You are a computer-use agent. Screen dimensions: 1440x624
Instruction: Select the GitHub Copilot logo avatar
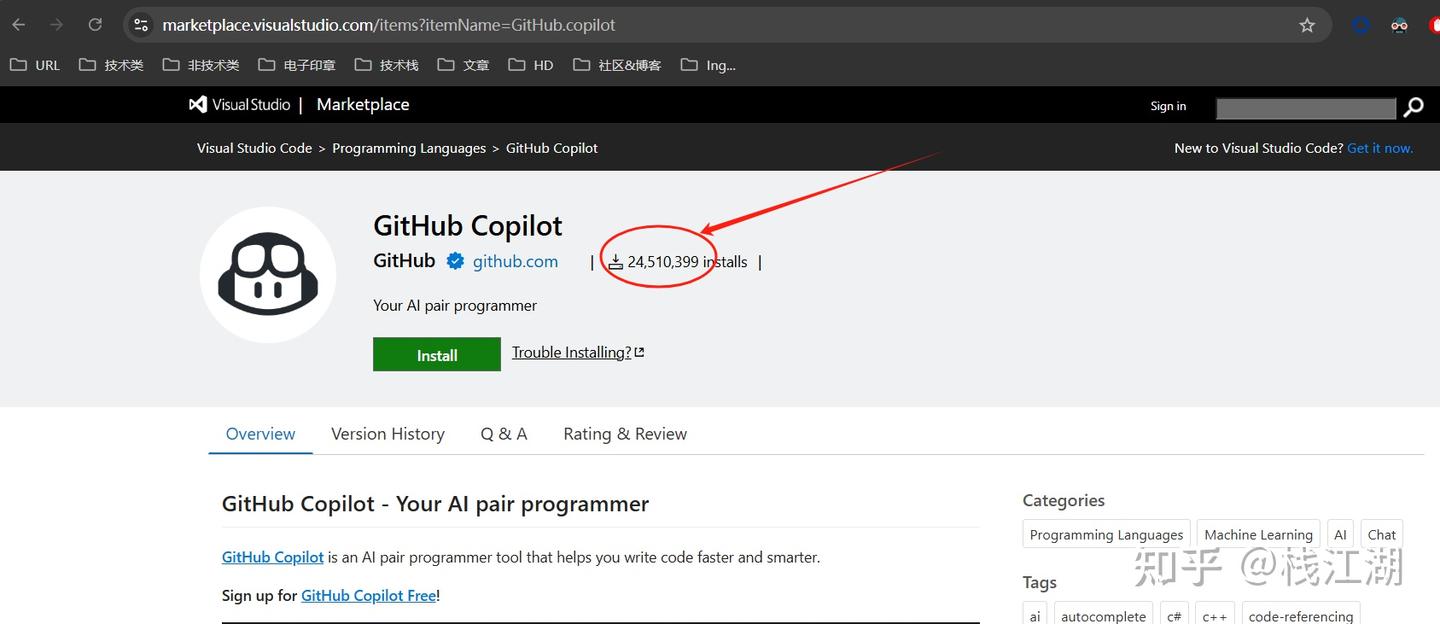pos(268,274)
